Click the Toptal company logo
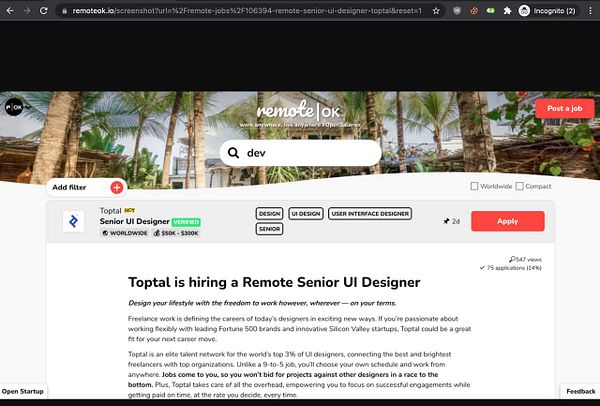Screen dimensions: 600x406 73,221
